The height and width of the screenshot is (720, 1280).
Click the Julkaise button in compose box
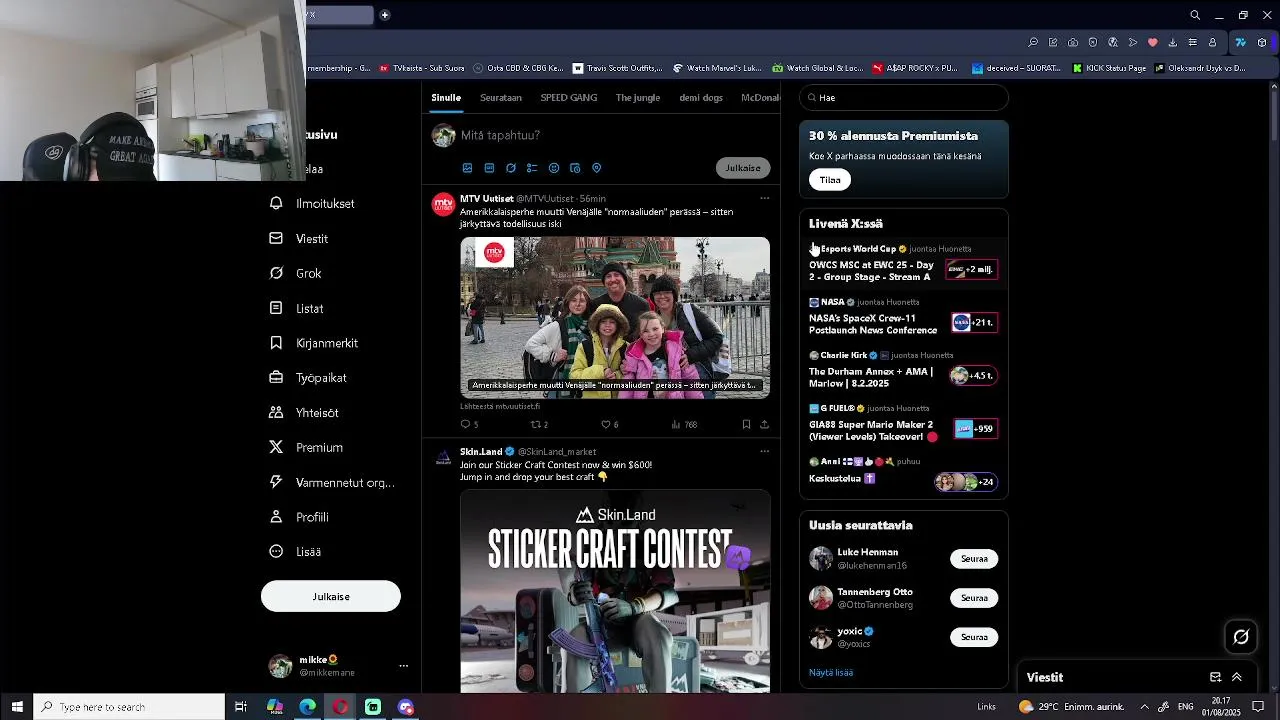743,168
